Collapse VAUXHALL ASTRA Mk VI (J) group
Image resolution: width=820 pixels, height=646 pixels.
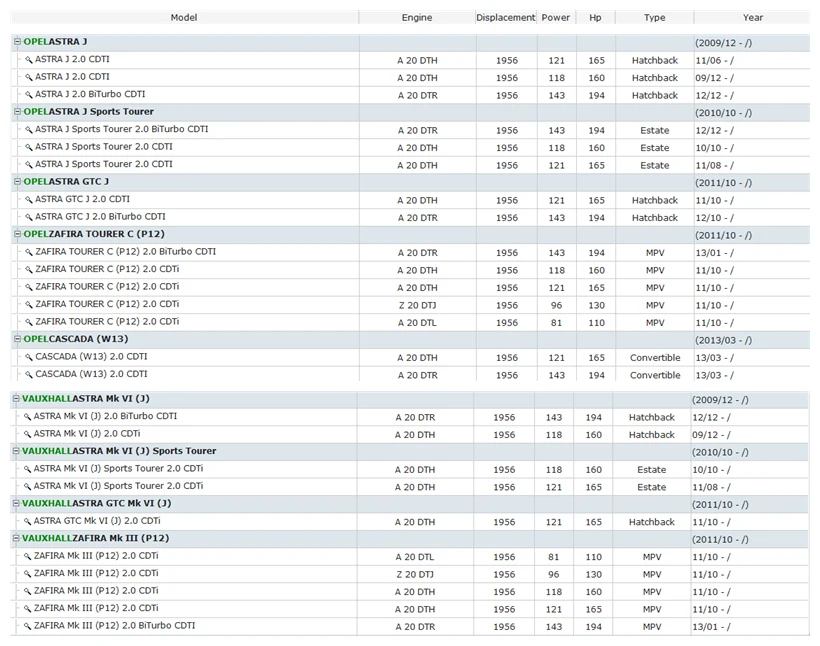[16, 399]
